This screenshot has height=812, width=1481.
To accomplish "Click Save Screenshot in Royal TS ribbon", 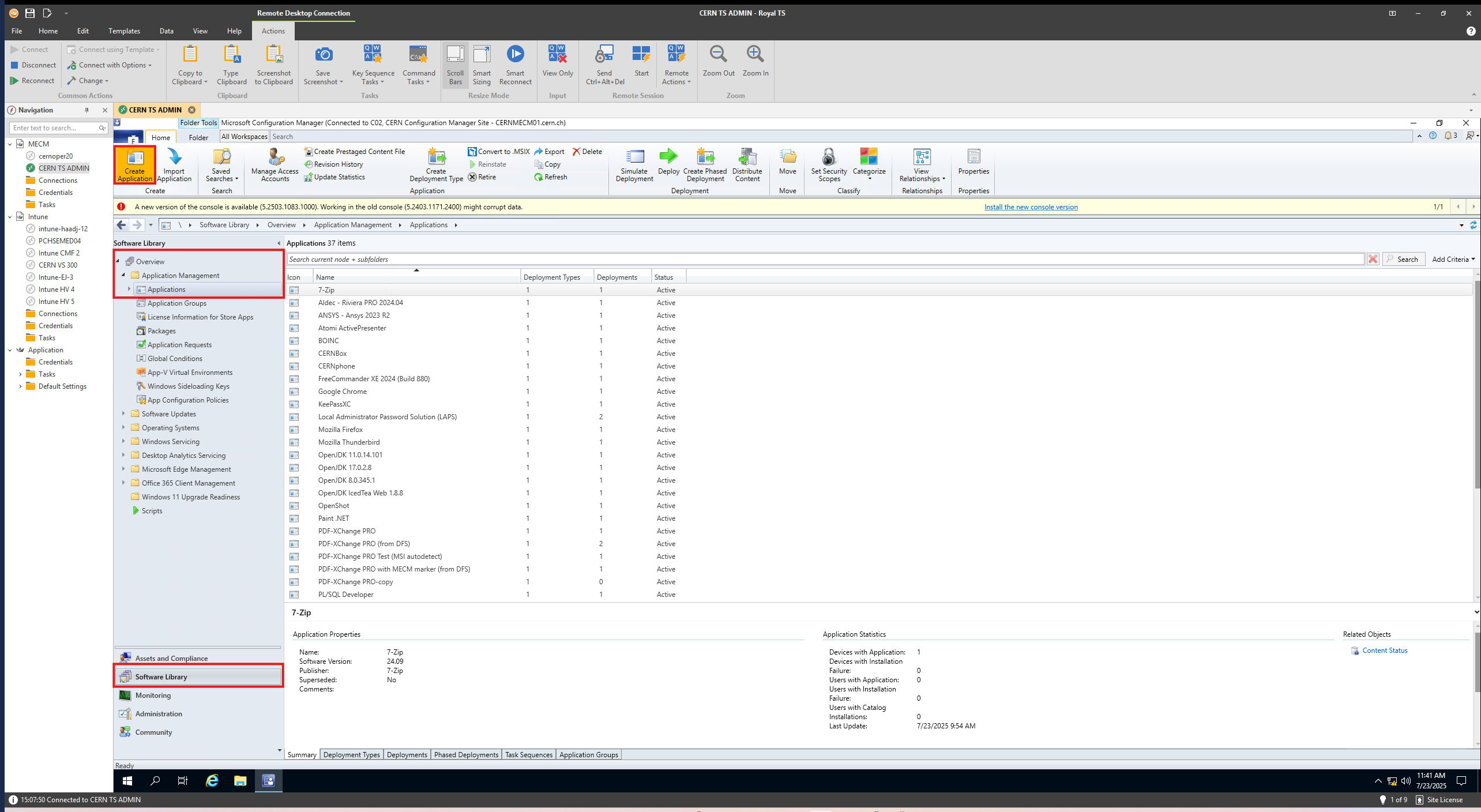I will point(323,65).
